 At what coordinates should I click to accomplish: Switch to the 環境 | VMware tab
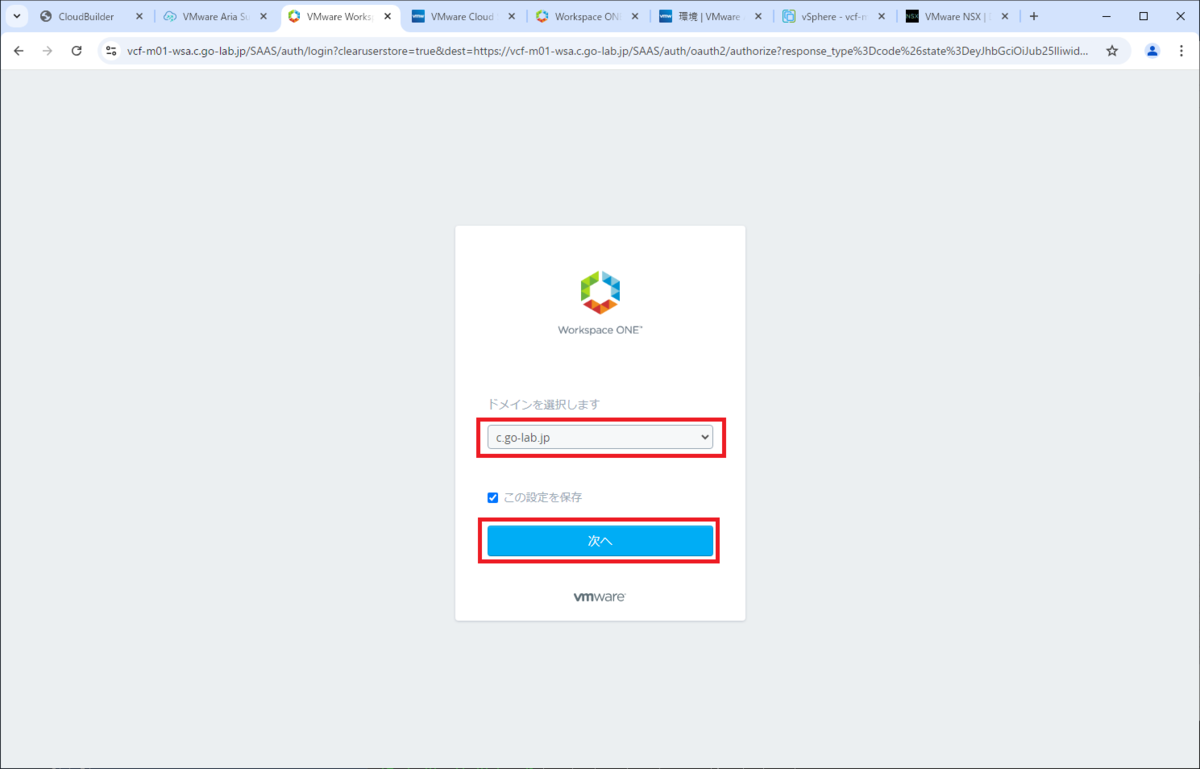click(712, 16)
